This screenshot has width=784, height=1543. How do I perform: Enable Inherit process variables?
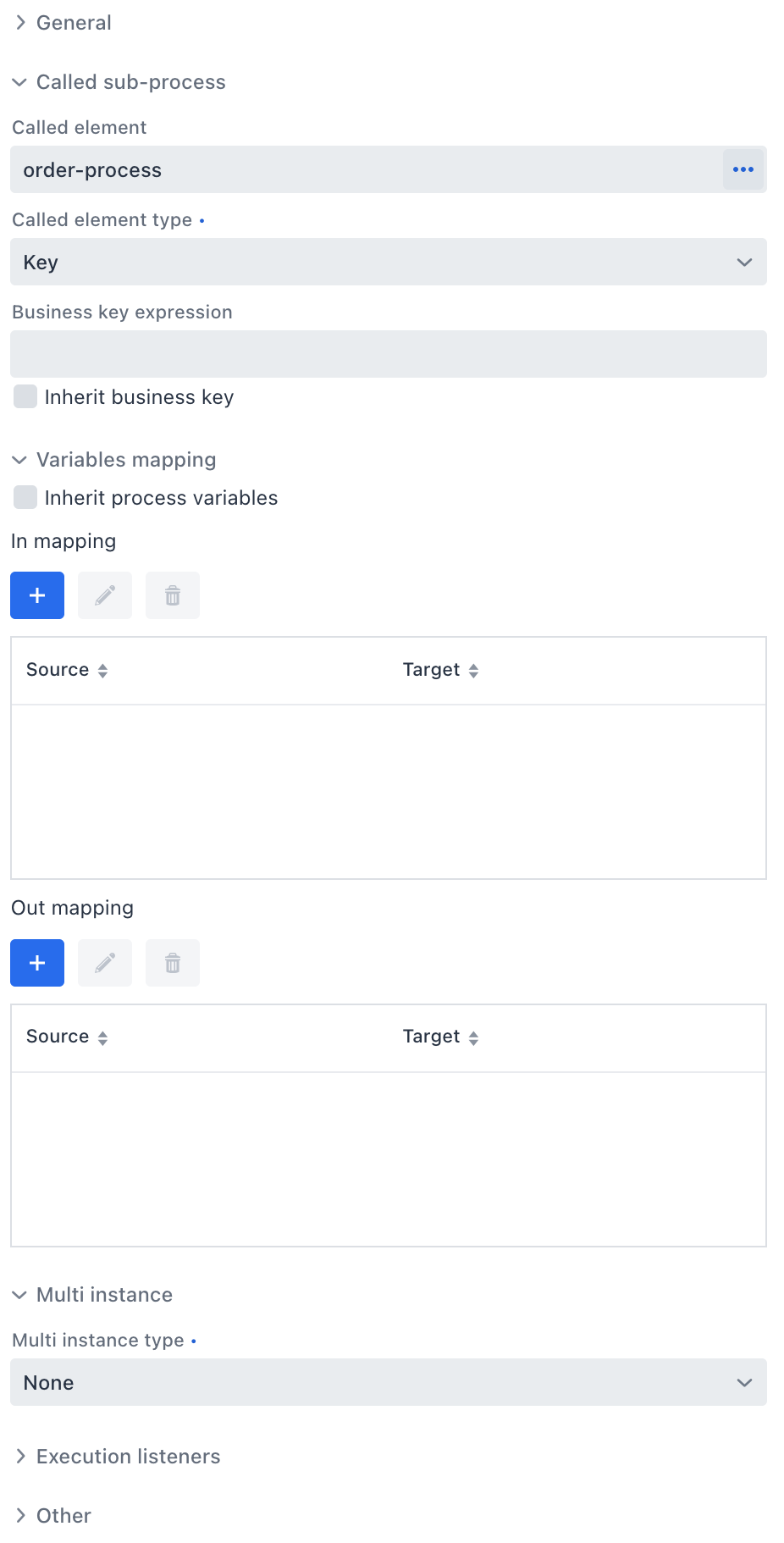point(25,498)
